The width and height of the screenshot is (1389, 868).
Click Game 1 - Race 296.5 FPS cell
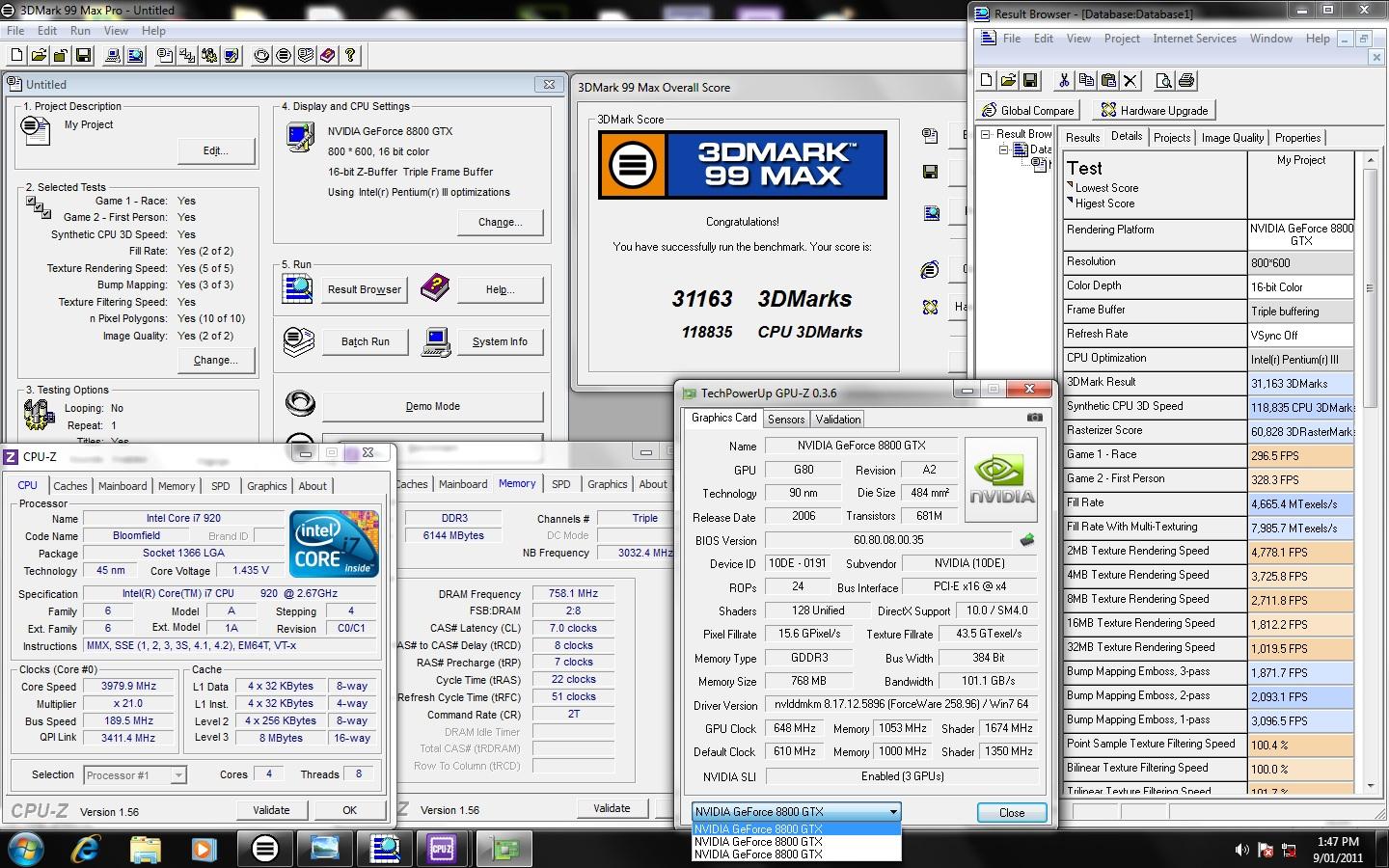[1301, 455]
